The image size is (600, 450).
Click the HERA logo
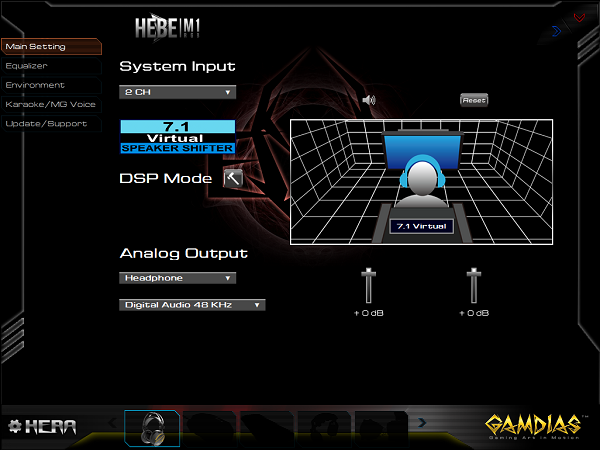coord(43,425)
